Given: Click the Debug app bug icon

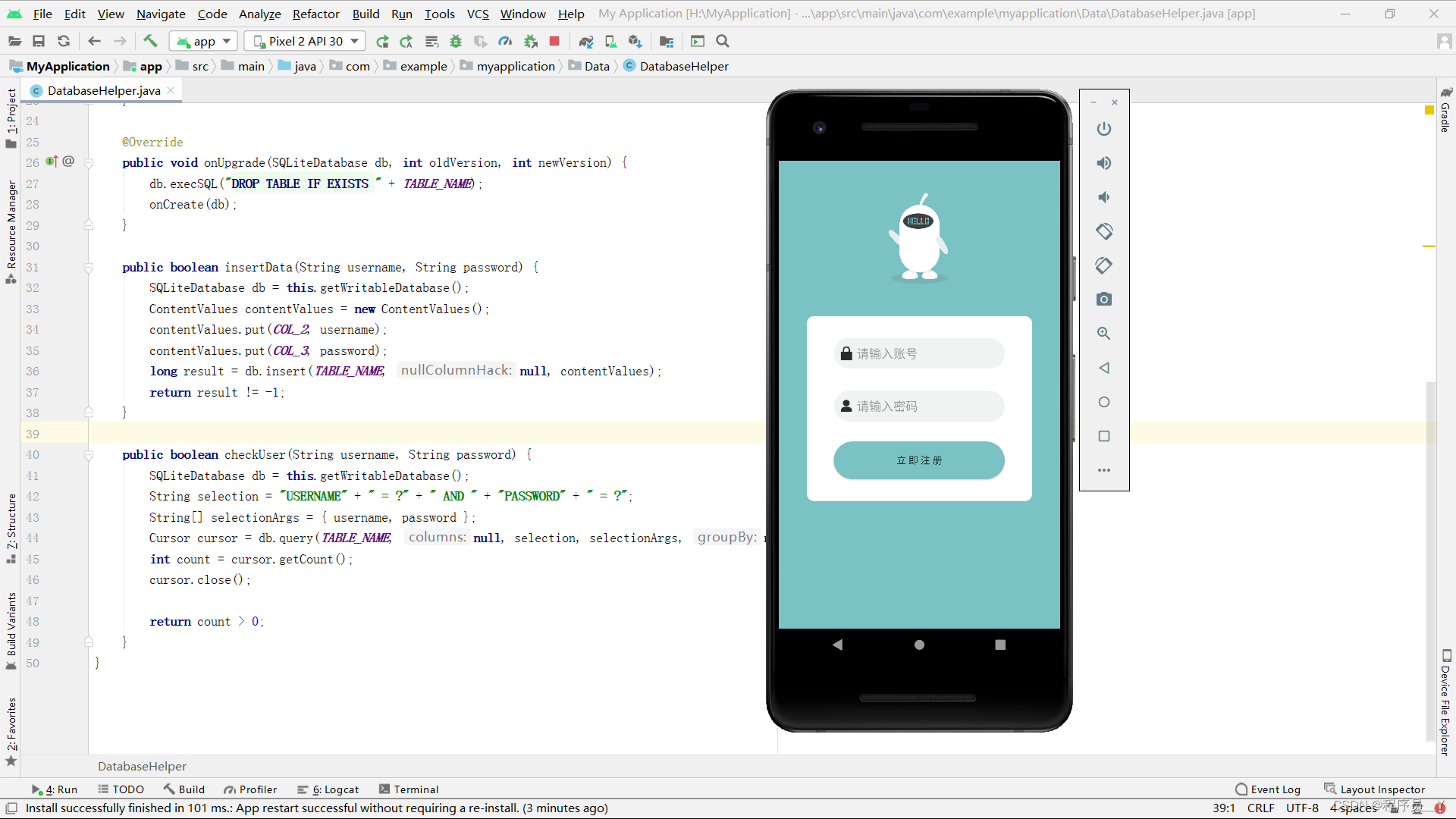Looking at the screenshot, I should point(456,41).
